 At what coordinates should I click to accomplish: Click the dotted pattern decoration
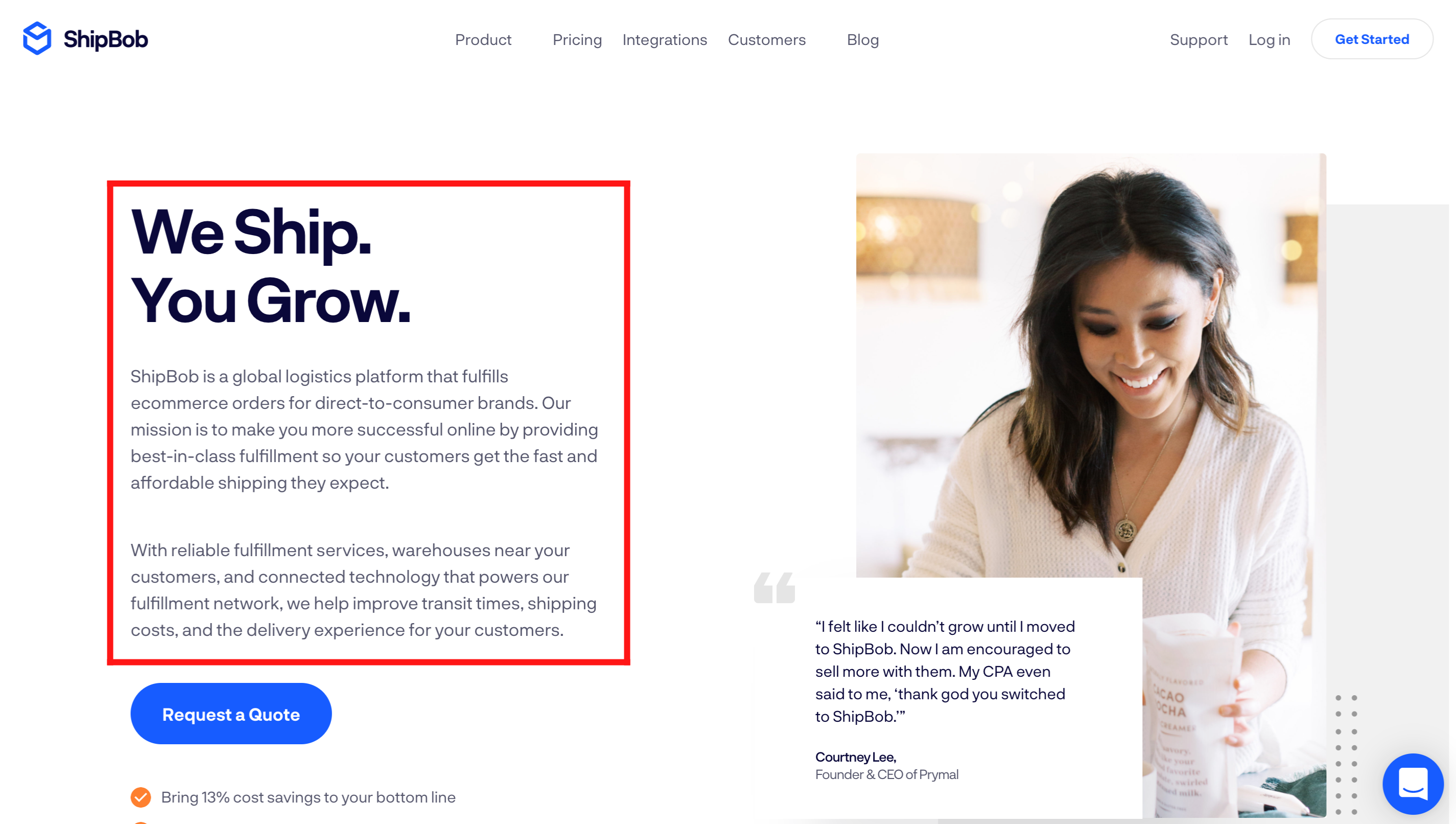1346,755
